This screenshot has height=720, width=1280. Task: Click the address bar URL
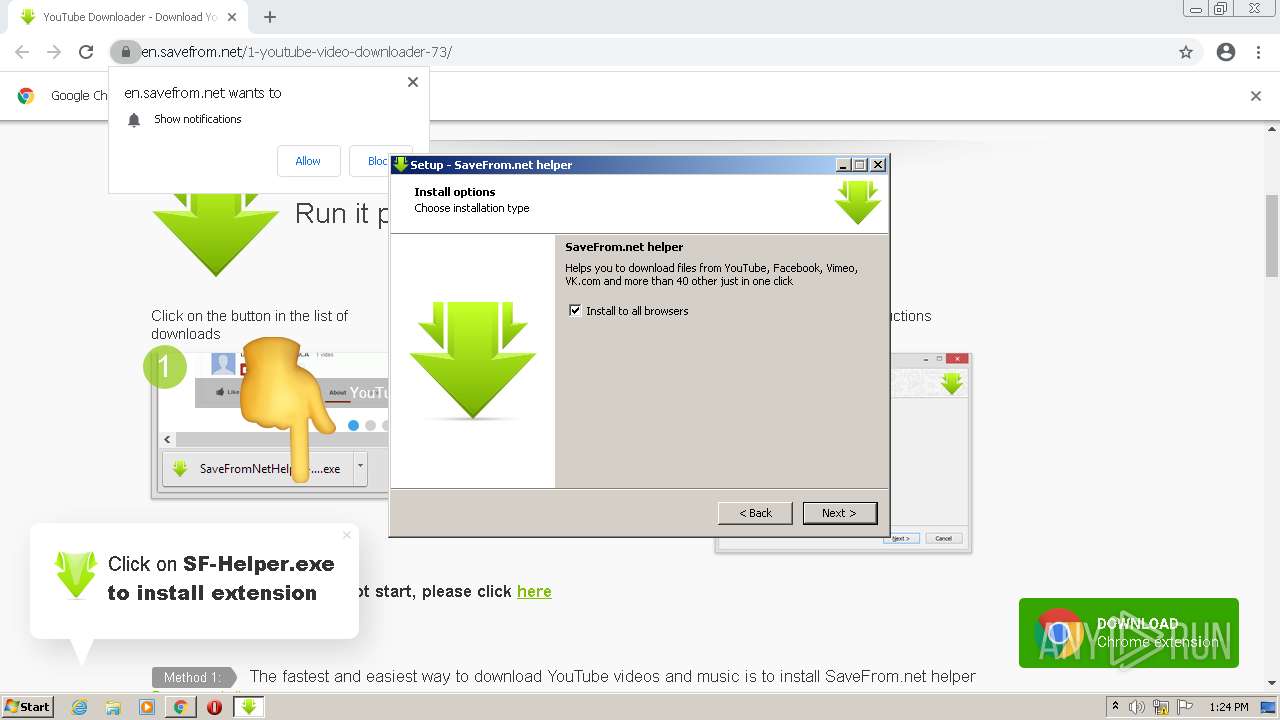click(296, 52)
